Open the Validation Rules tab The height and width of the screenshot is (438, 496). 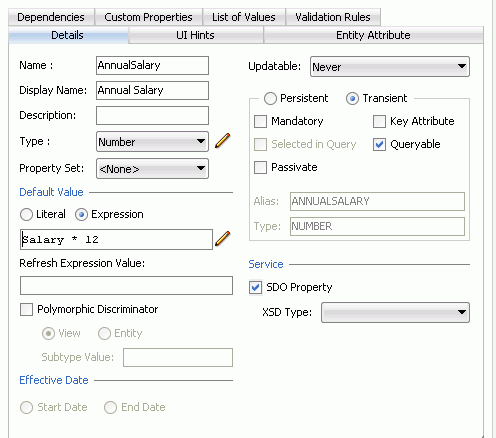(333, 17)
